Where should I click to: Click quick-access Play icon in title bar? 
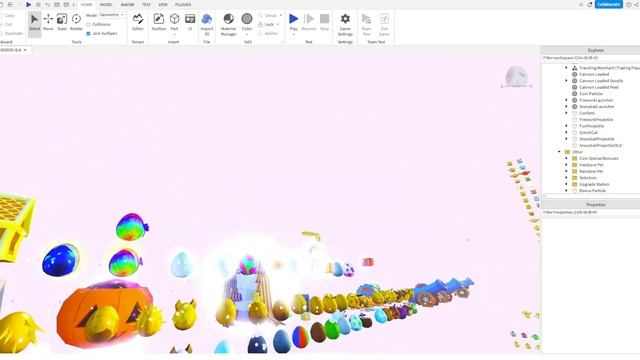[x=29, y=4]
